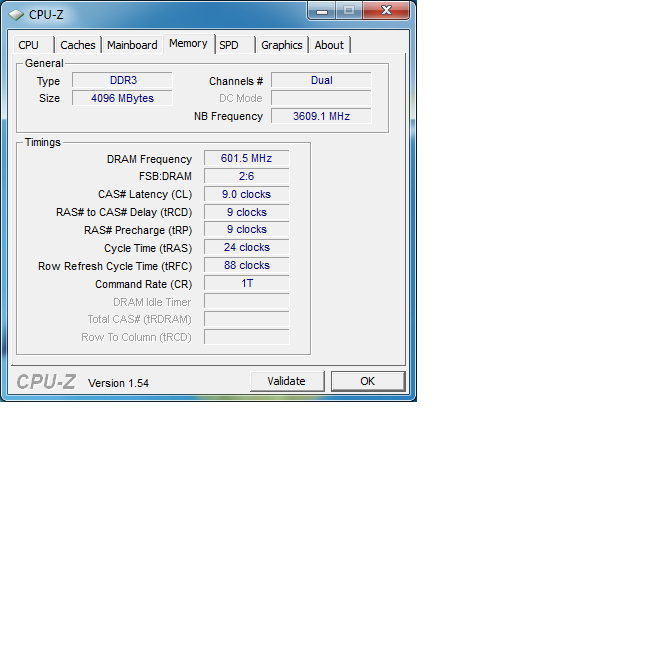
Task: Click the tRFC value 88 clocks
Action: 247,265
